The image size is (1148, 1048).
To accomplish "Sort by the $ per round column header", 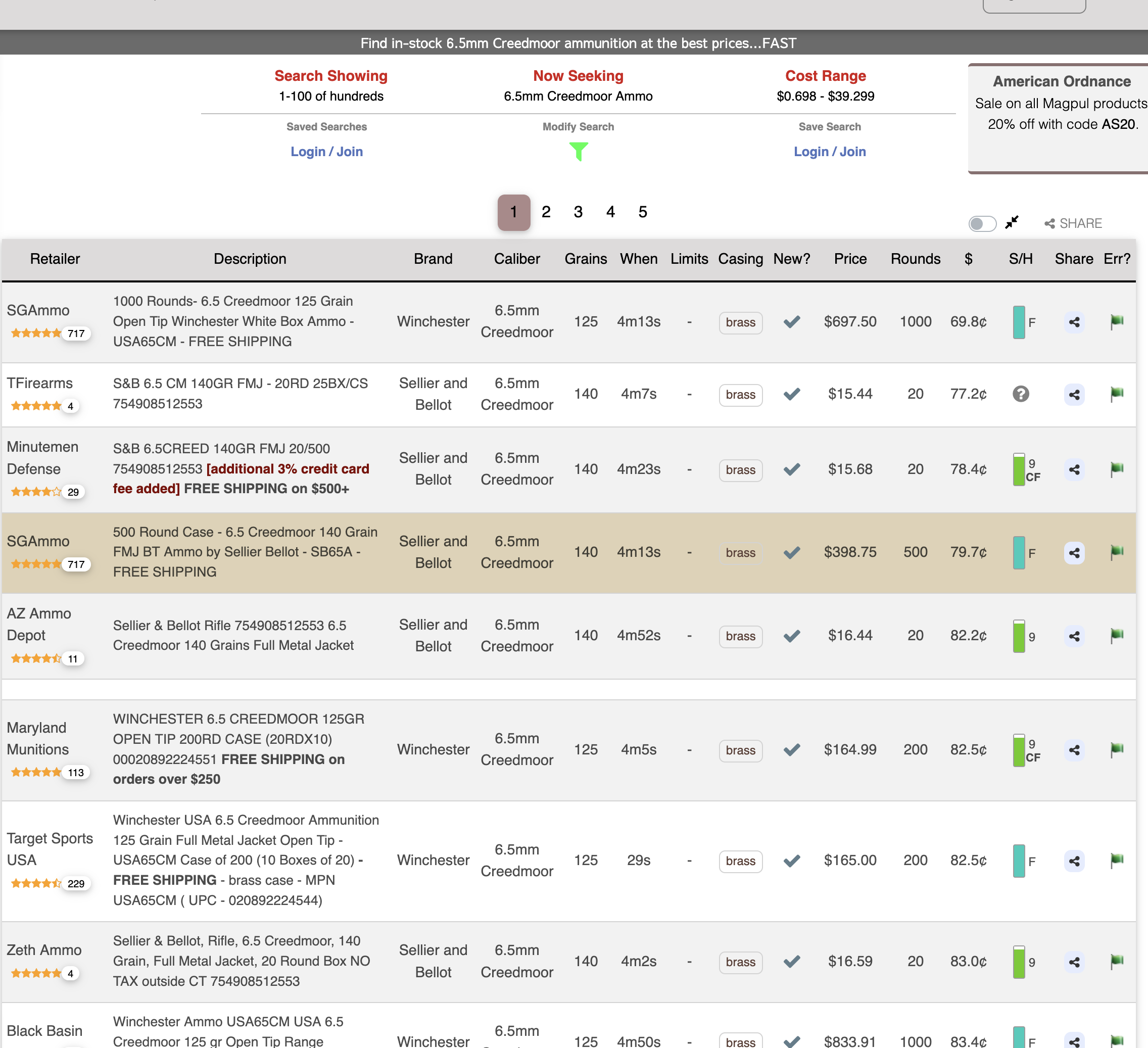I will (968, 259).
